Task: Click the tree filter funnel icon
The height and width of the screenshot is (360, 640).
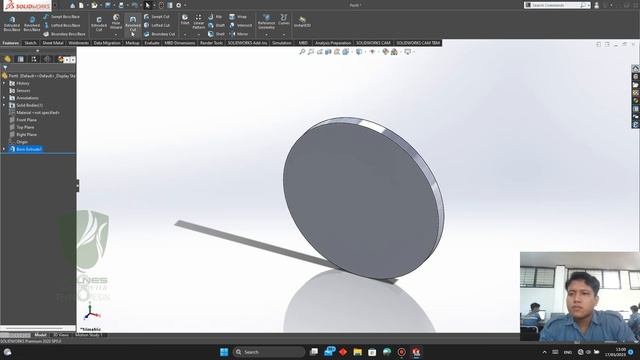Action: tap(5, 68)
